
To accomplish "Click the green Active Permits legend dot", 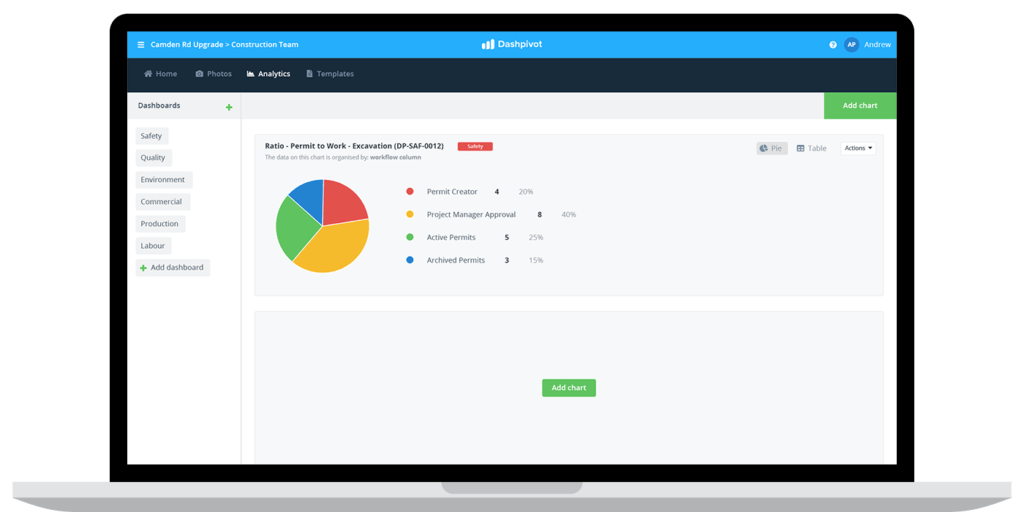I will 410,237.
